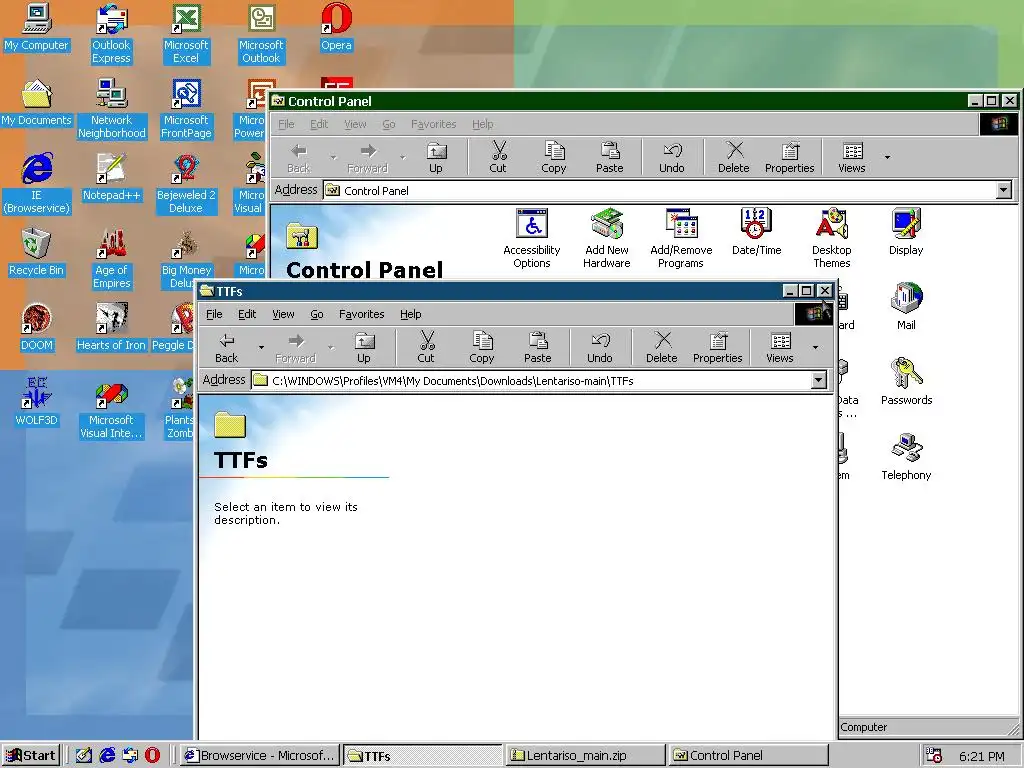Image resolution: width=1024 pixels, height=768 pixels.
Task: Click Properties in TTFs window toolbar
Action: click(x=718, y=347)
